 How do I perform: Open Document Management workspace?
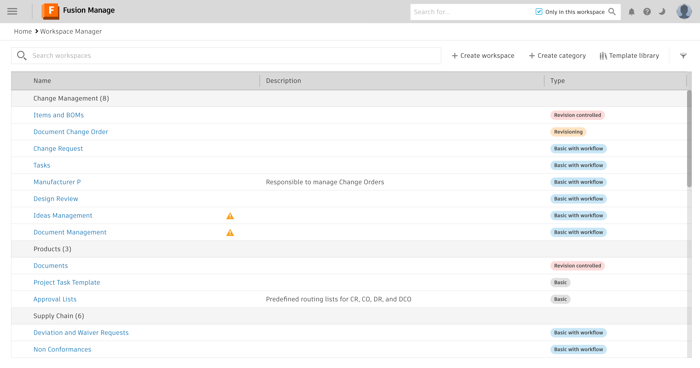pyautogui.click(x=70, y=232)
